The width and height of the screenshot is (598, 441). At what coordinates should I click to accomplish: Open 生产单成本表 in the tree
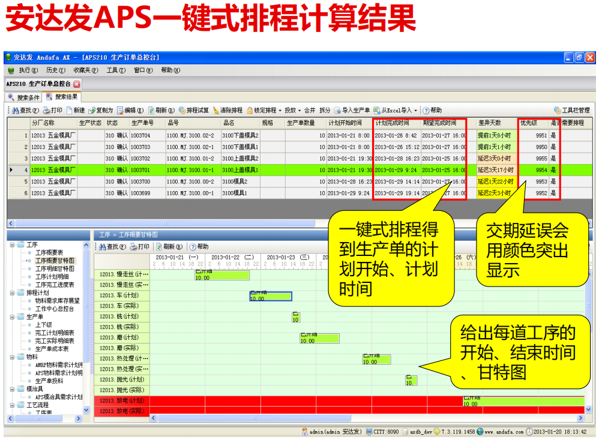click(x=52, y=349)
